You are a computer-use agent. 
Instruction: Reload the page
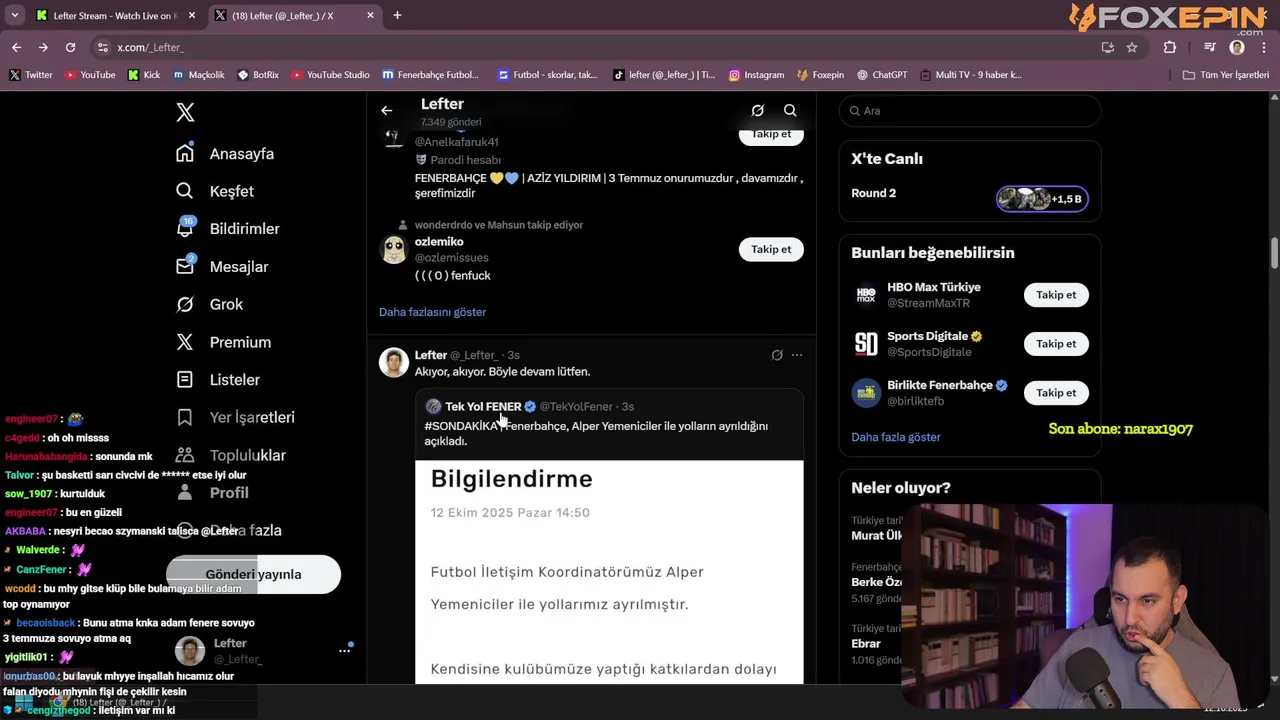(x=70, y=47)
